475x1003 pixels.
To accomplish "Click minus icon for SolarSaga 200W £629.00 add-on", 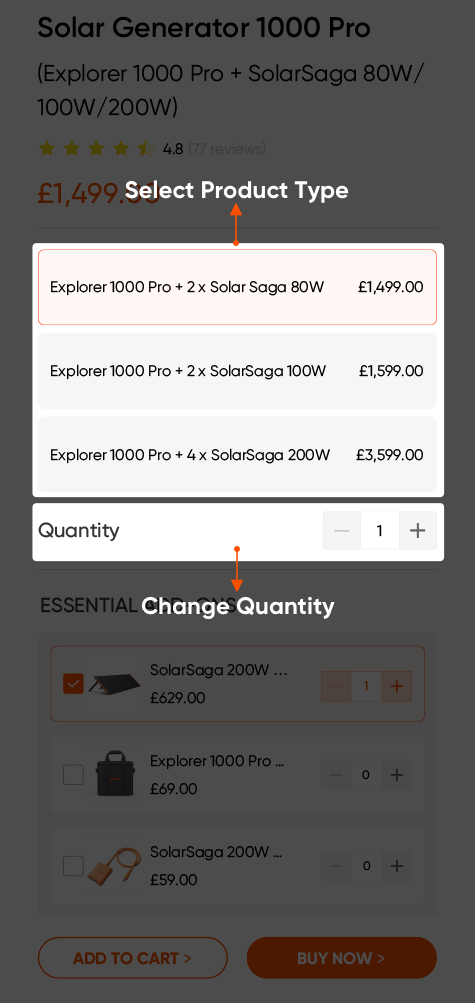I will pyautogui.click(x=336, y=686).
